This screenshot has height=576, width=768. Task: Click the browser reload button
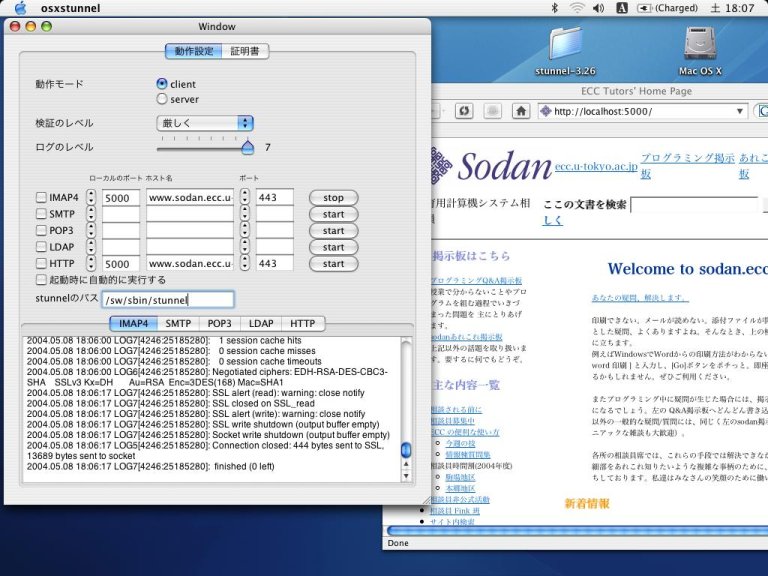tap(464, 111)
